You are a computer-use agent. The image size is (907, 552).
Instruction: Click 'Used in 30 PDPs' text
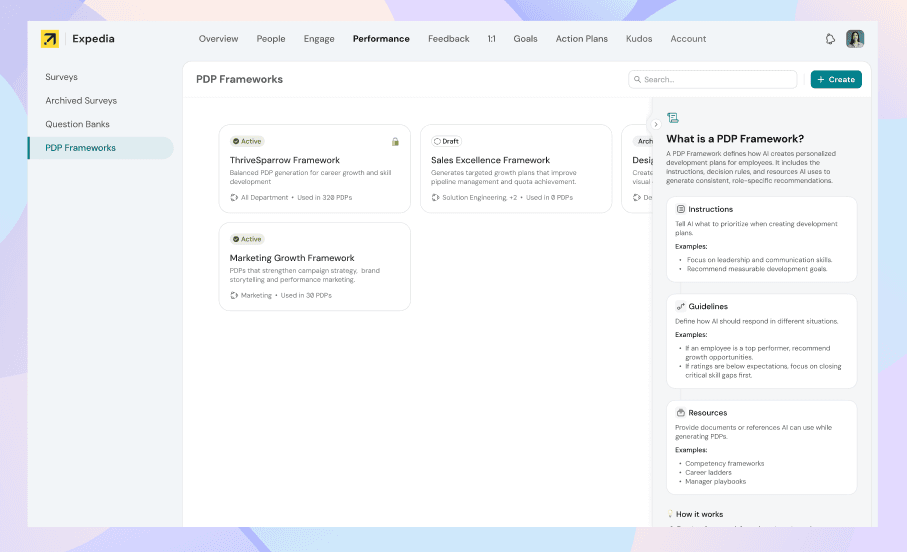point(306,295)
